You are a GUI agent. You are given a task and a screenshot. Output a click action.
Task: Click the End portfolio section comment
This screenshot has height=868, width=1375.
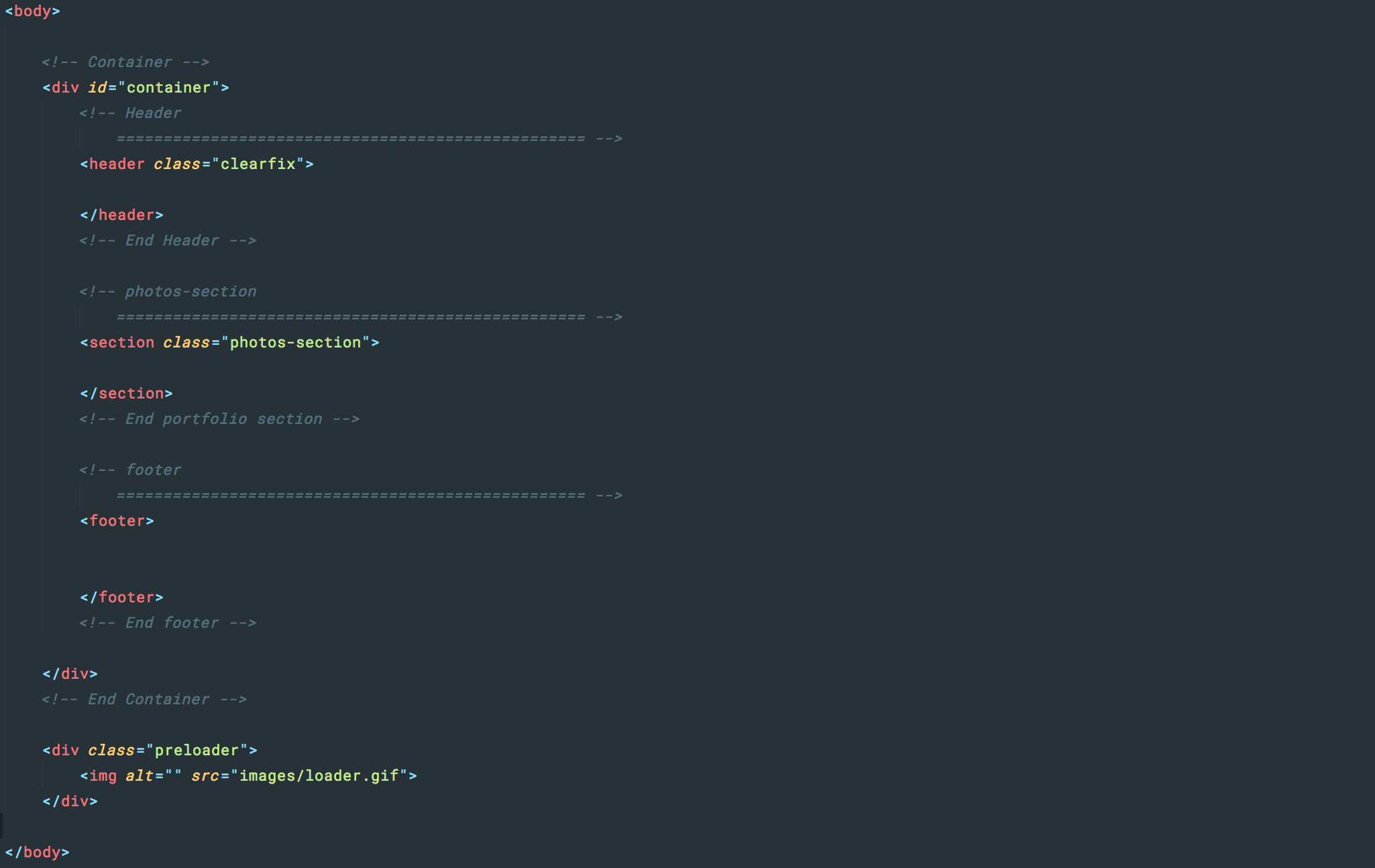pos(219,419)
